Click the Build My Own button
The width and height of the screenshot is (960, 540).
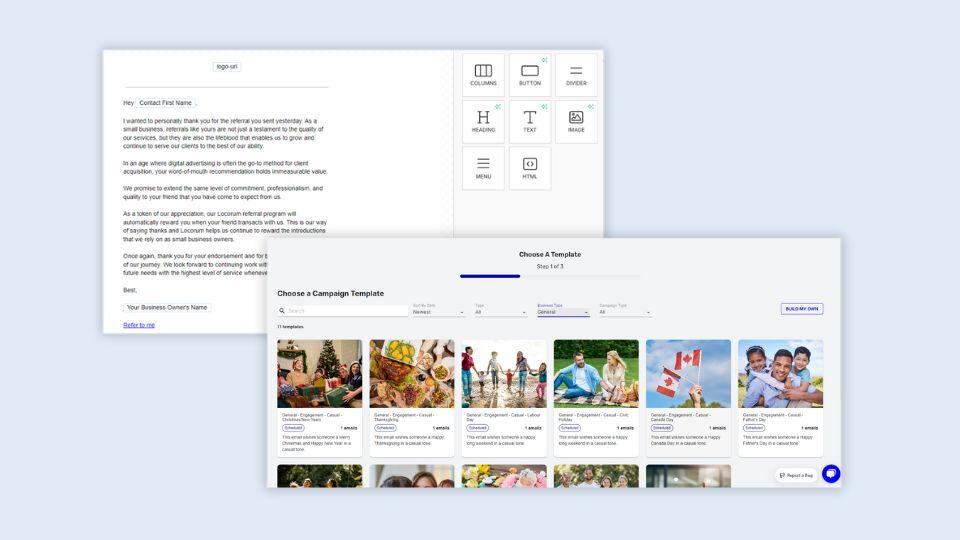[x=801, y=309]
